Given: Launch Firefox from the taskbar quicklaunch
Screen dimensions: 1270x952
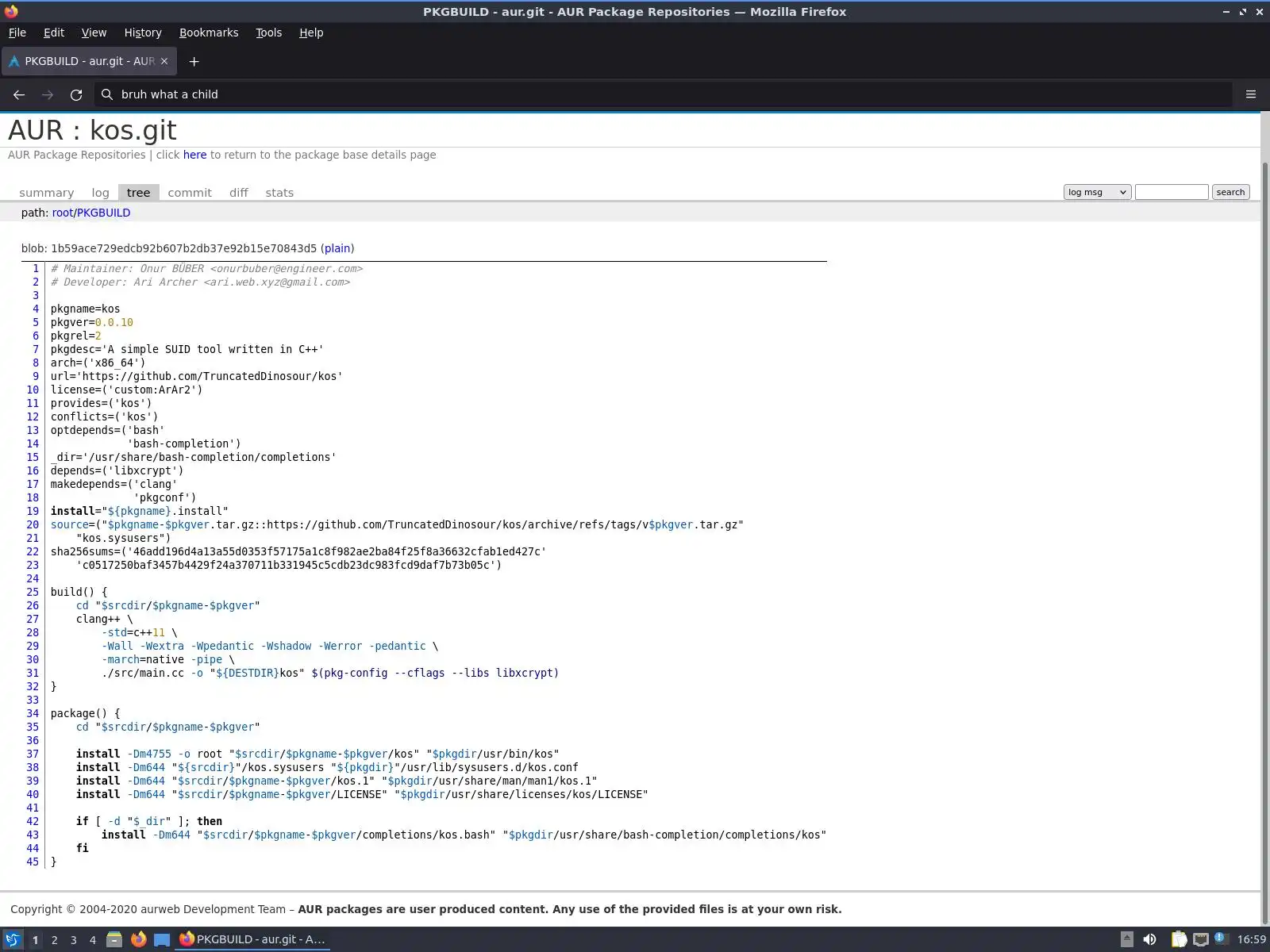Looking at the screenshot, I should 138,939.
